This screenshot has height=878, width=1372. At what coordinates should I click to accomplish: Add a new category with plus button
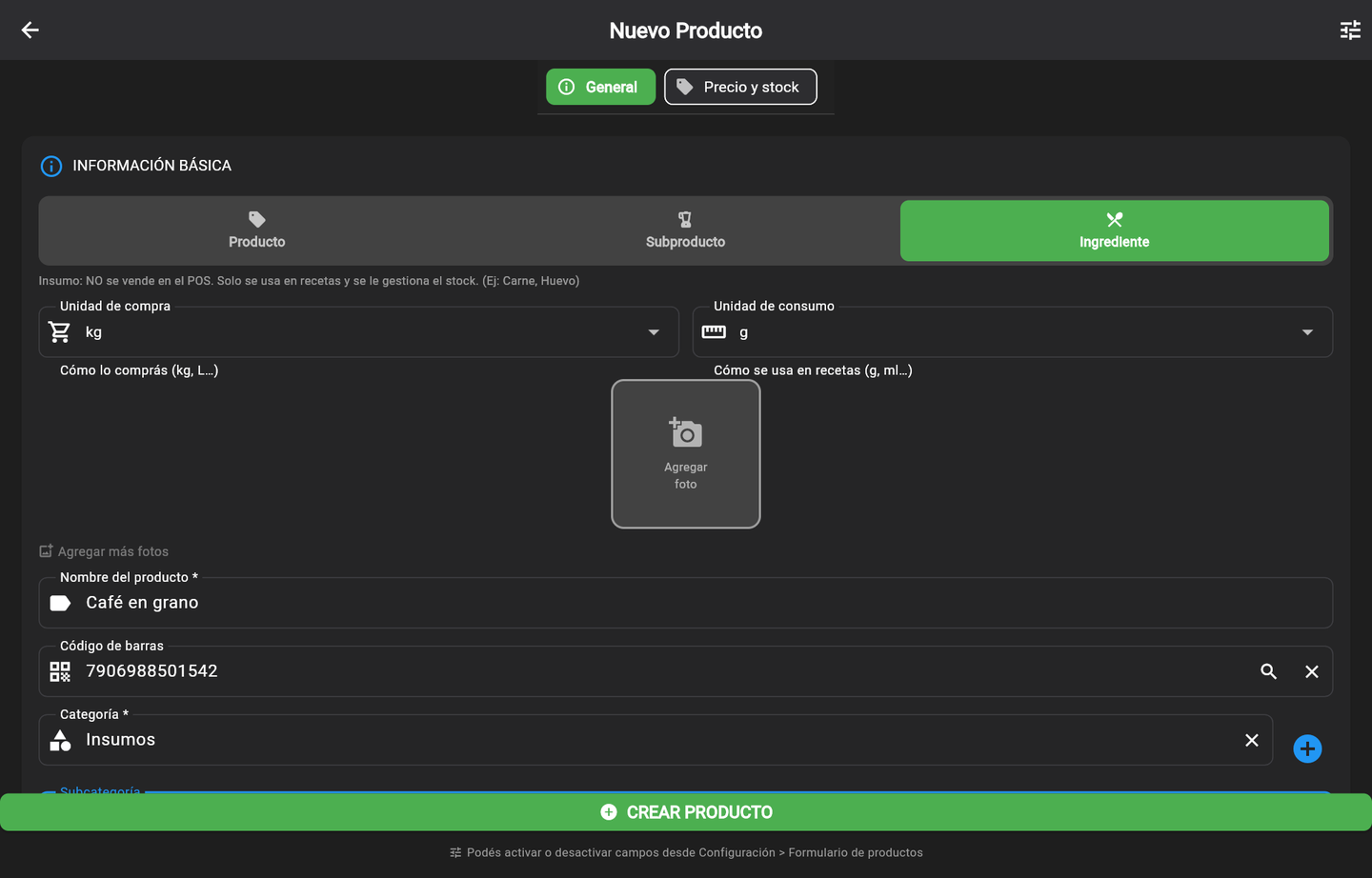(x=1307, y=748)
